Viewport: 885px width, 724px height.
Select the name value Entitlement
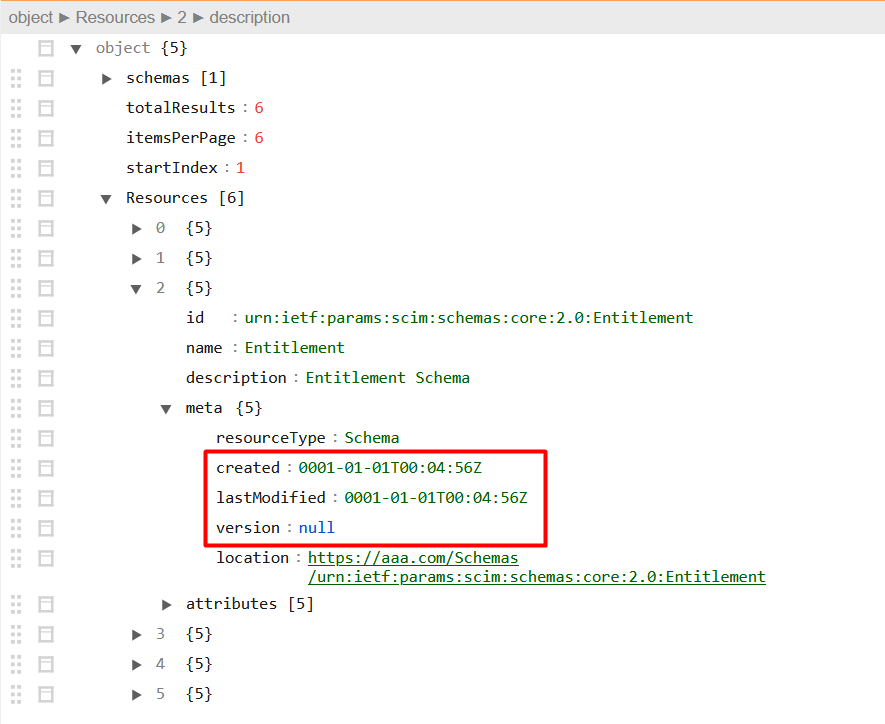tap(294, 348)
